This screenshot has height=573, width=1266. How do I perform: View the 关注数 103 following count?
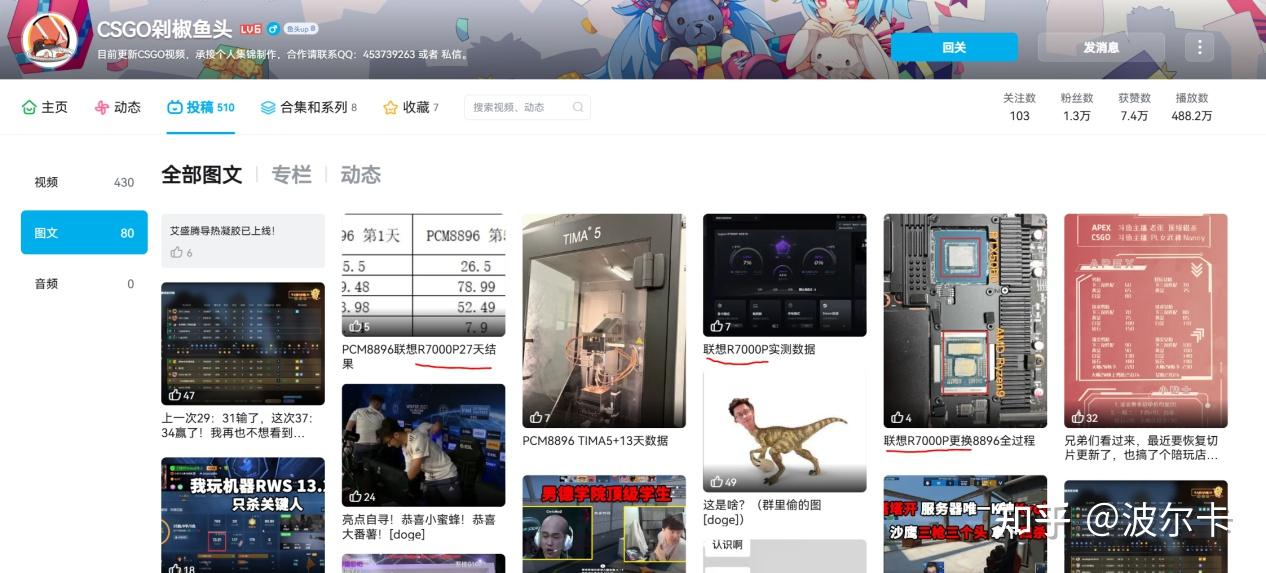1019,107
